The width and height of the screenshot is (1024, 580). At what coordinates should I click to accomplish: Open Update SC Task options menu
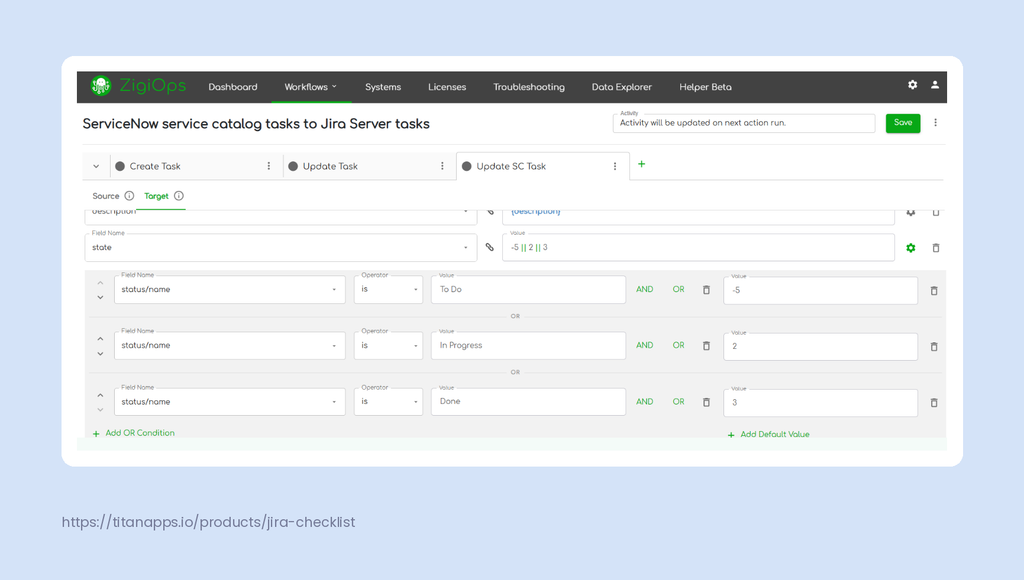click(x=615, y=166)
